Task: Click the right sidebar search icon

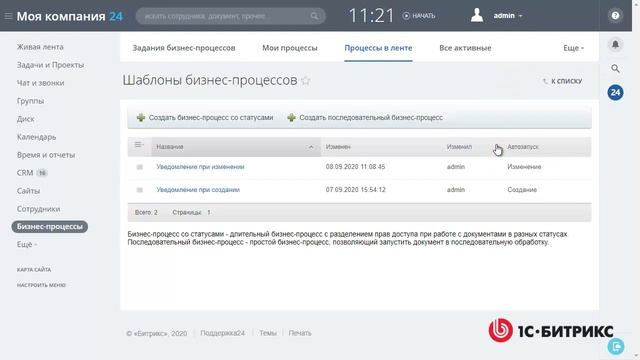Action: coord(615,69)
